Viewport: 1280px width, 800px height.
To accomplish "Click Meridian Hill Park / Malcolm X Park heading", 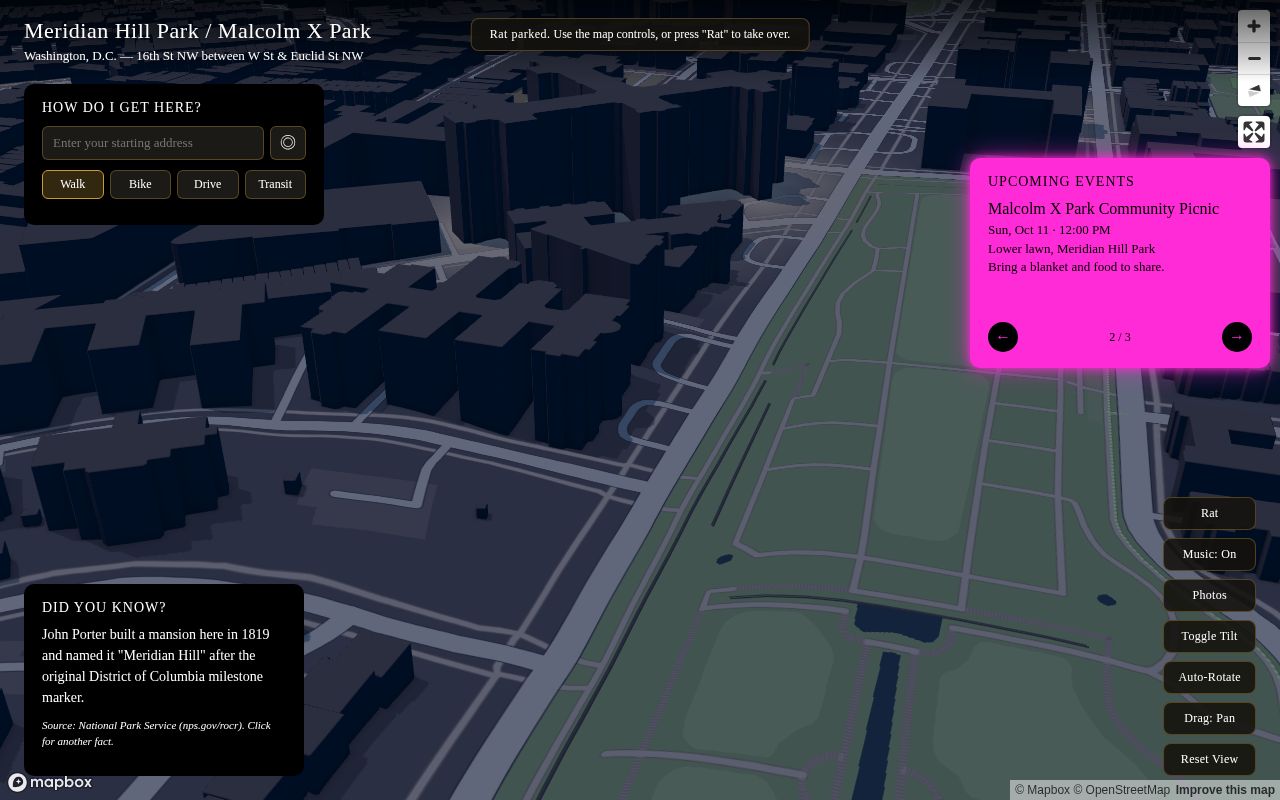I will [x=198, y=31].
